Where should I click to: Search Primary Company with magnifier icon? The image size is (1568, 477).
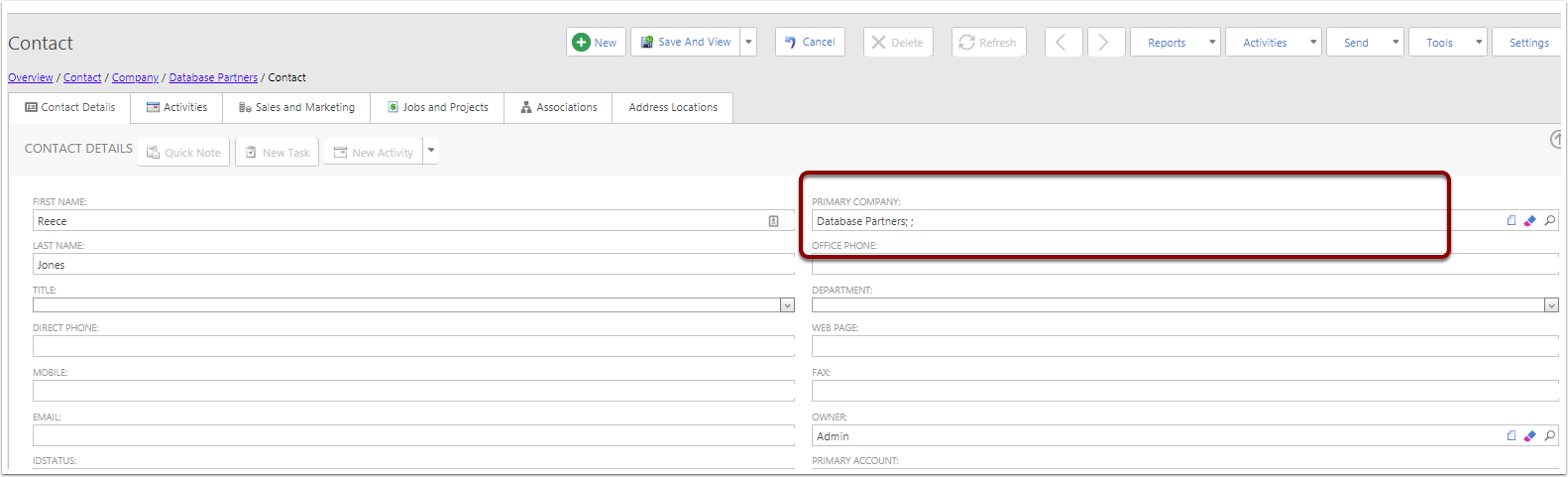tap(1549, 221)
